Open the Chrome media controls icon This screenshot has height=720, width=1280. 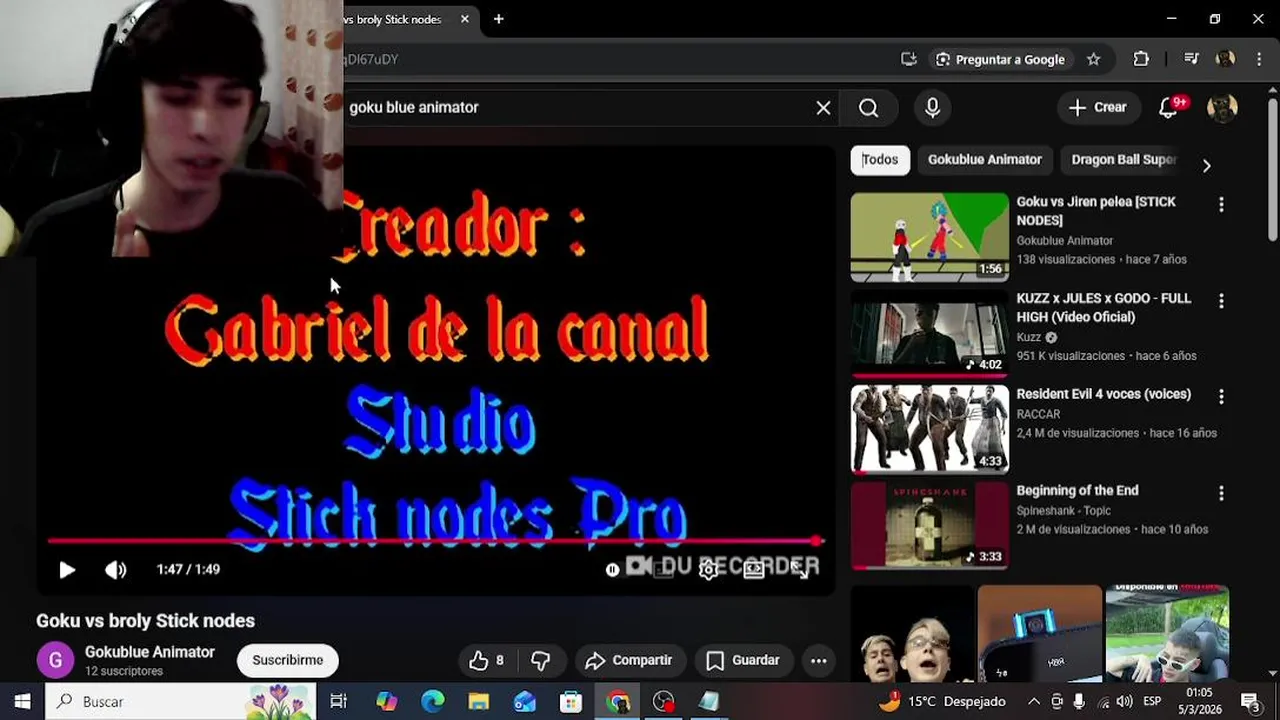click(x=1191, y=59)
